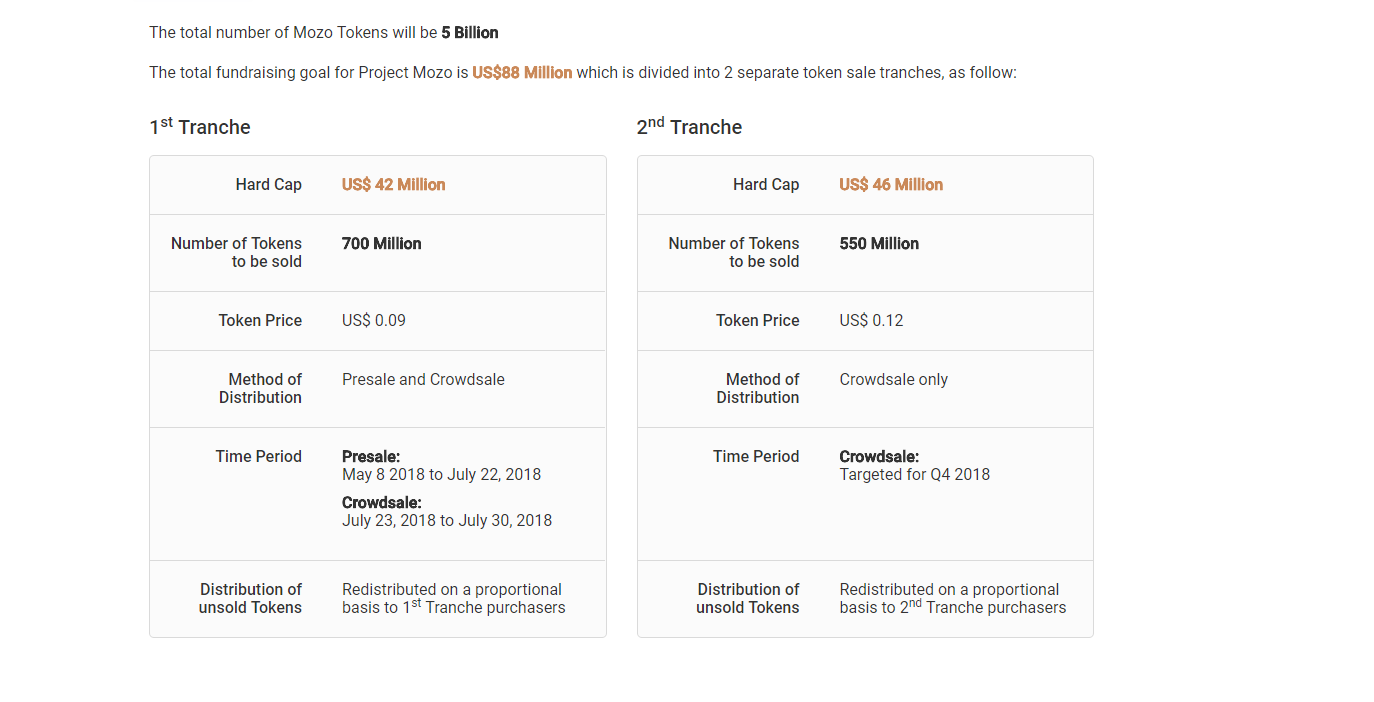
Task: Click the May 8 2018 presale date range
Action: pyautogui.click(x=441, y=474)
